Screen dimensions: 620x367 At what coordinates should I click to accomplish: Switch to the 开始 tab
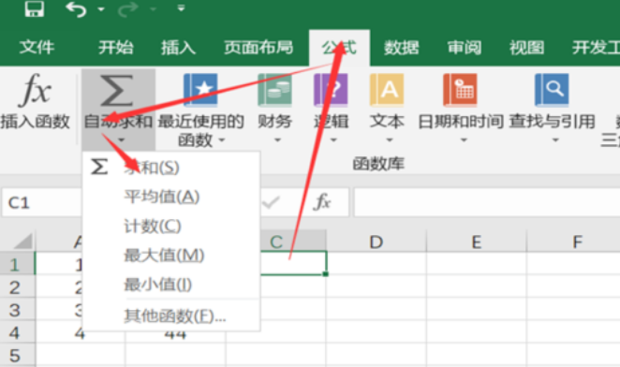(116, 47)
